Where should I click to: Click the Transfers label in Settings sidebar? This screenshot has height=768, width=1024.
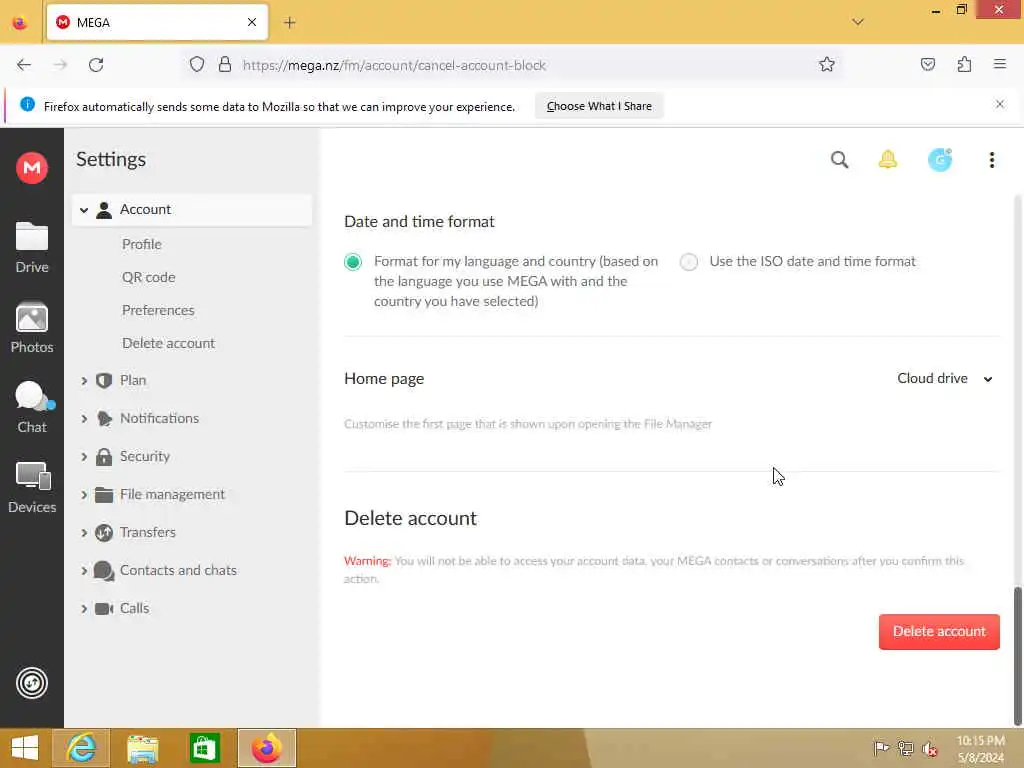tap(148, 532)
